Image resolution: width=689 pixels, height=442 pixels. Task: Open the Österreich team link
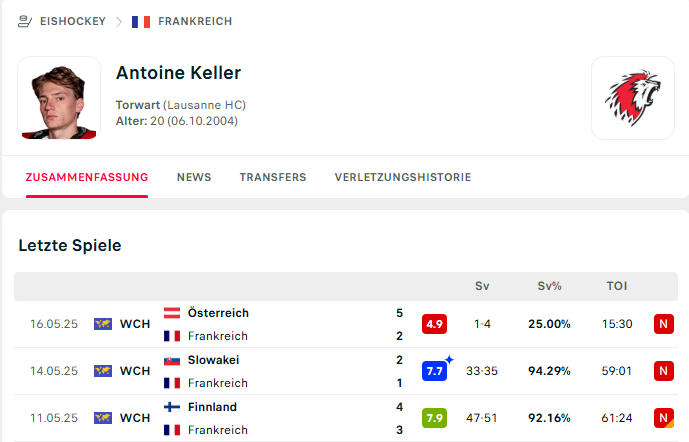point(218,313)
